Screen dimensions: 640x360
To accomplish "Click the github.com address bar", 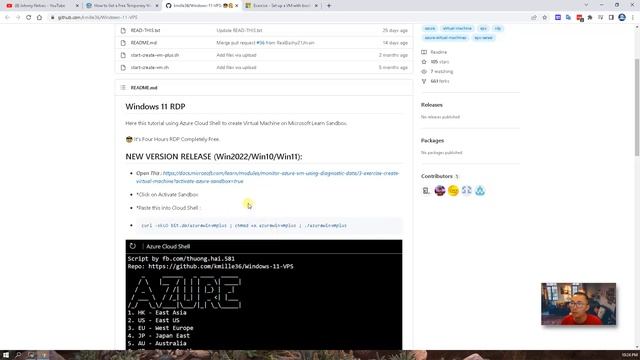I will click(286, 18).
